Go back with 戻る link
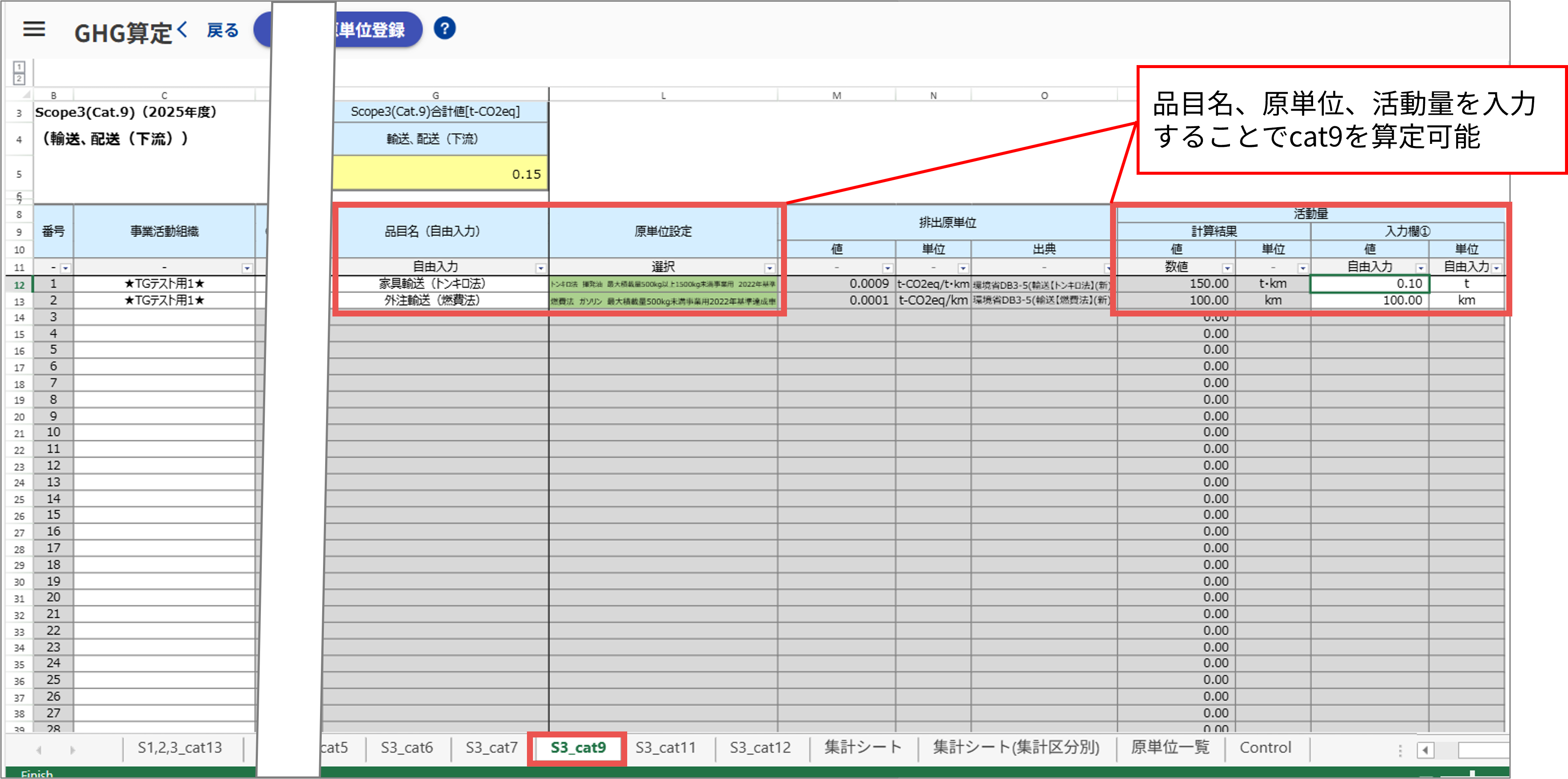This screenshot has width=1568, height=779. (222, 30)
